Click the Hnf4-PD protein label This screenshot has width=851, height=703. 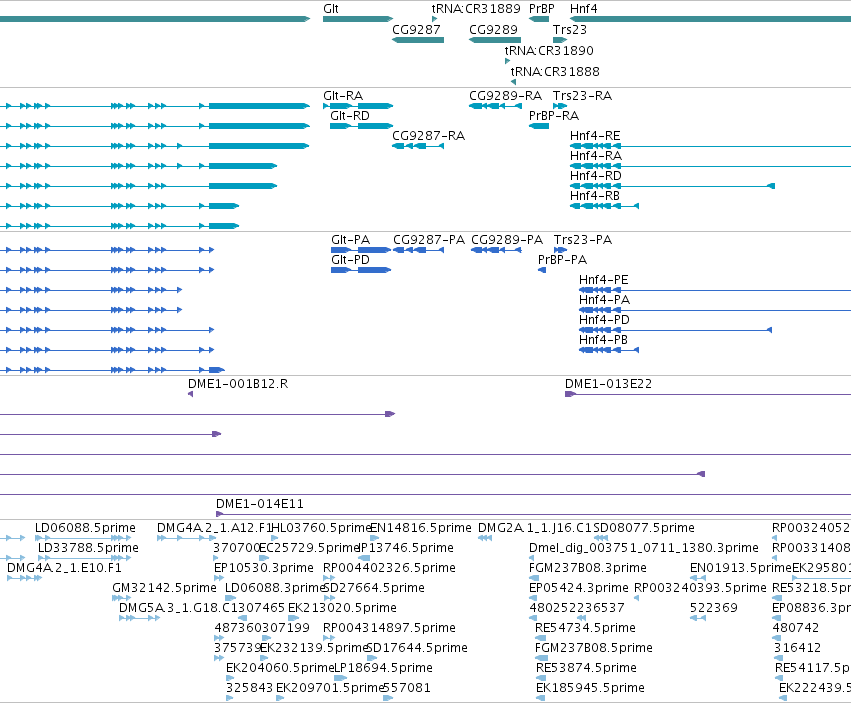[605, 320]
